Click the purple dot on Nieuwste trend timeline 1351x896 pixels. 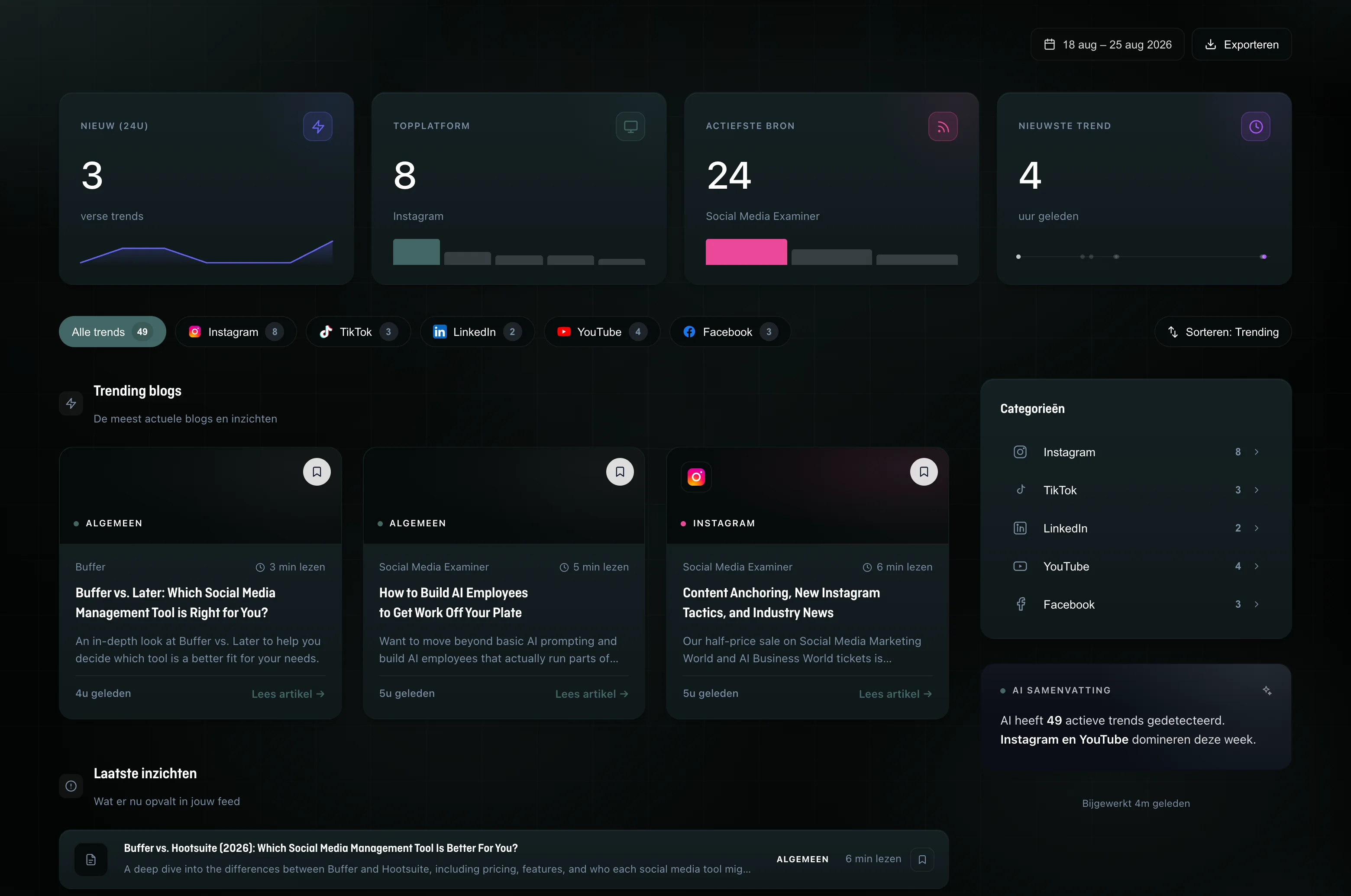click(x=1264, y=257)
